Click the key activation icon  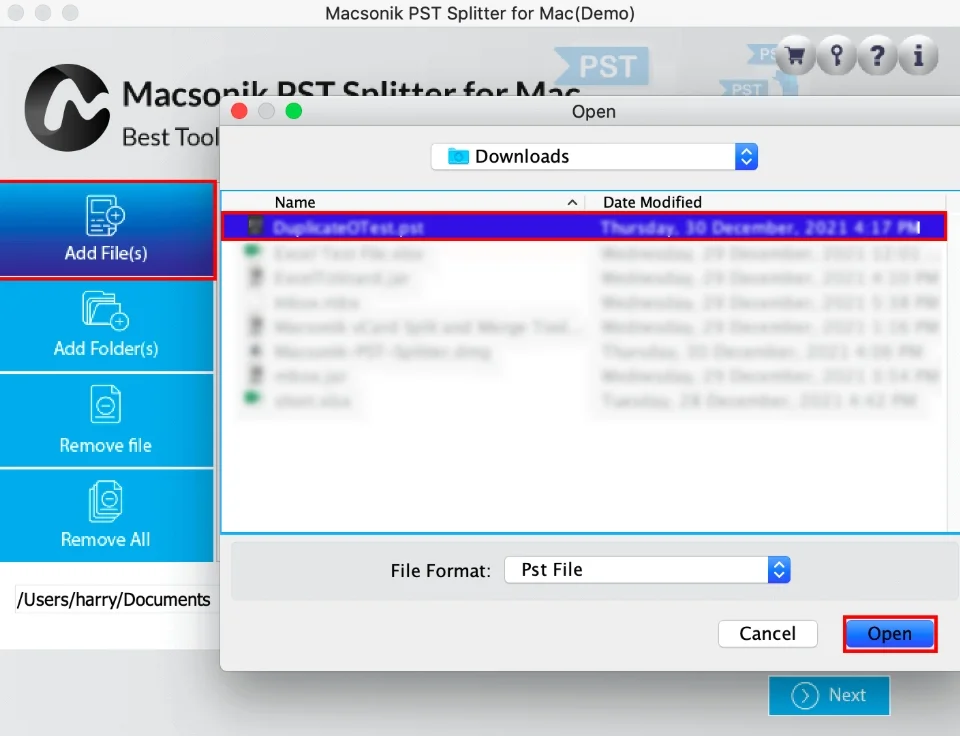[x=836, y=56]
